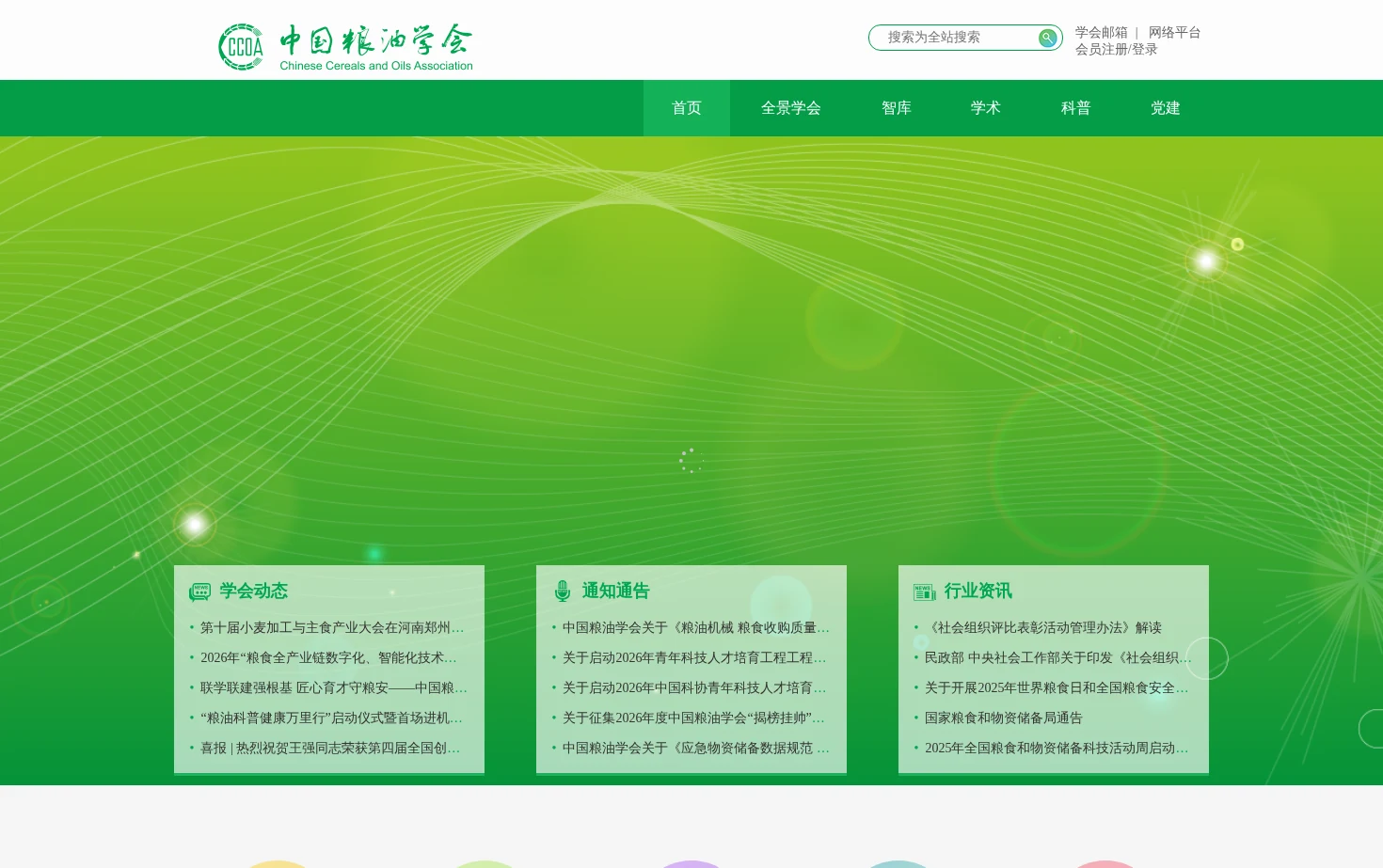Viewport: 1383px width, 868px height.
Task: Click the 学会动态 chat bubble icon
Action: (x=199, y=592)
